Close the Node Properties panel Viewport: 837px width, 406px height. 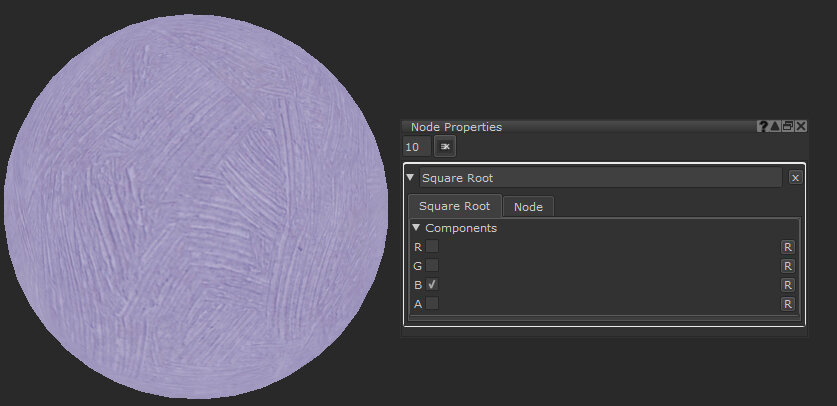(x=800, y=127)
